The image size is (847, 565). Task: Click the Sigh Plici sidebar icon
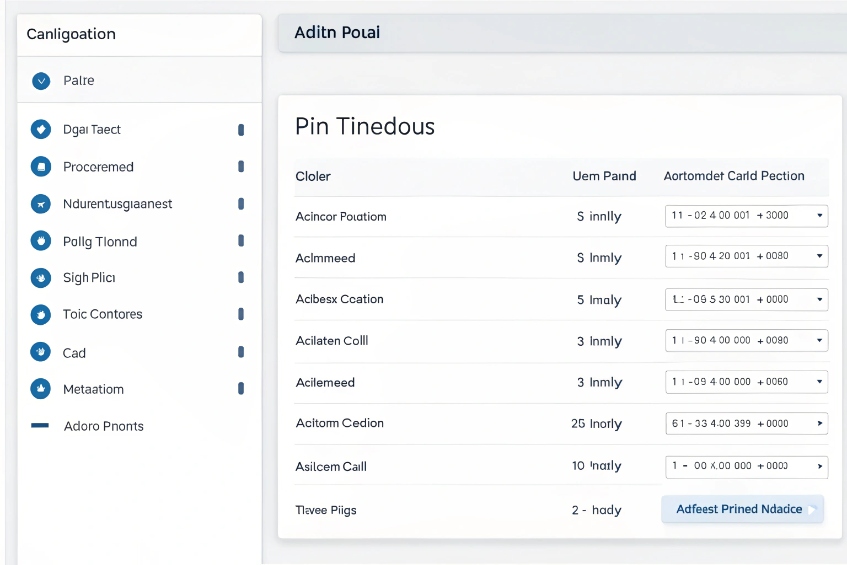click(x=41, y=278)
